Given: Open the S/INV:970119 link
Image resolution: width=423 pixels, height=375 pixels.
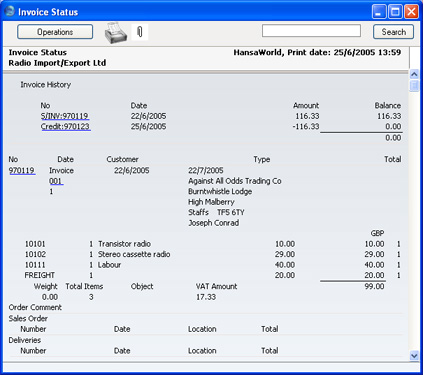Looking at the screenshot, I should point(65,116).
